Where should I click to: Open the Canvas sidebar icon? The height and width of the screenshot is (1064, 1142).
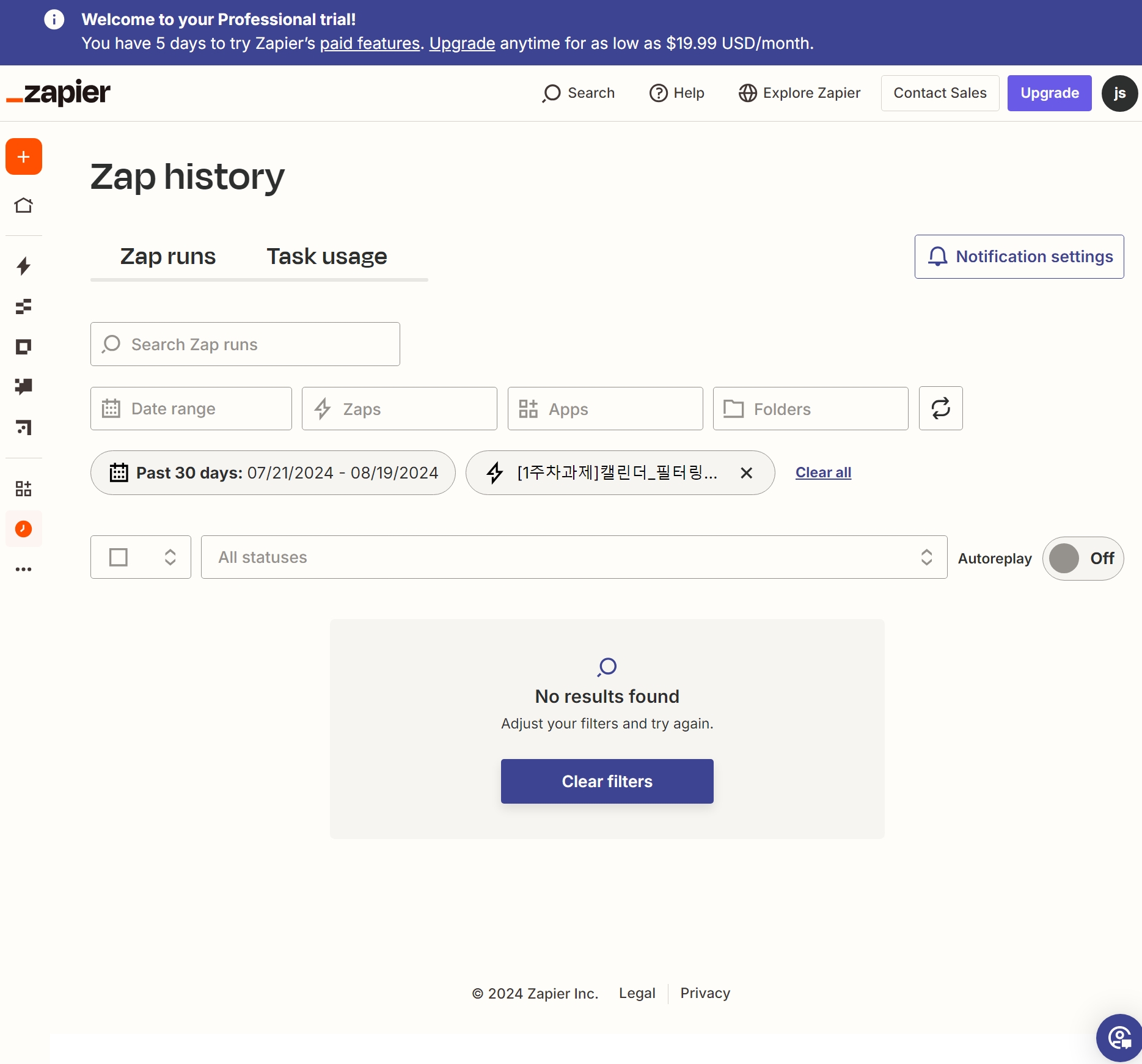point(24,427)
